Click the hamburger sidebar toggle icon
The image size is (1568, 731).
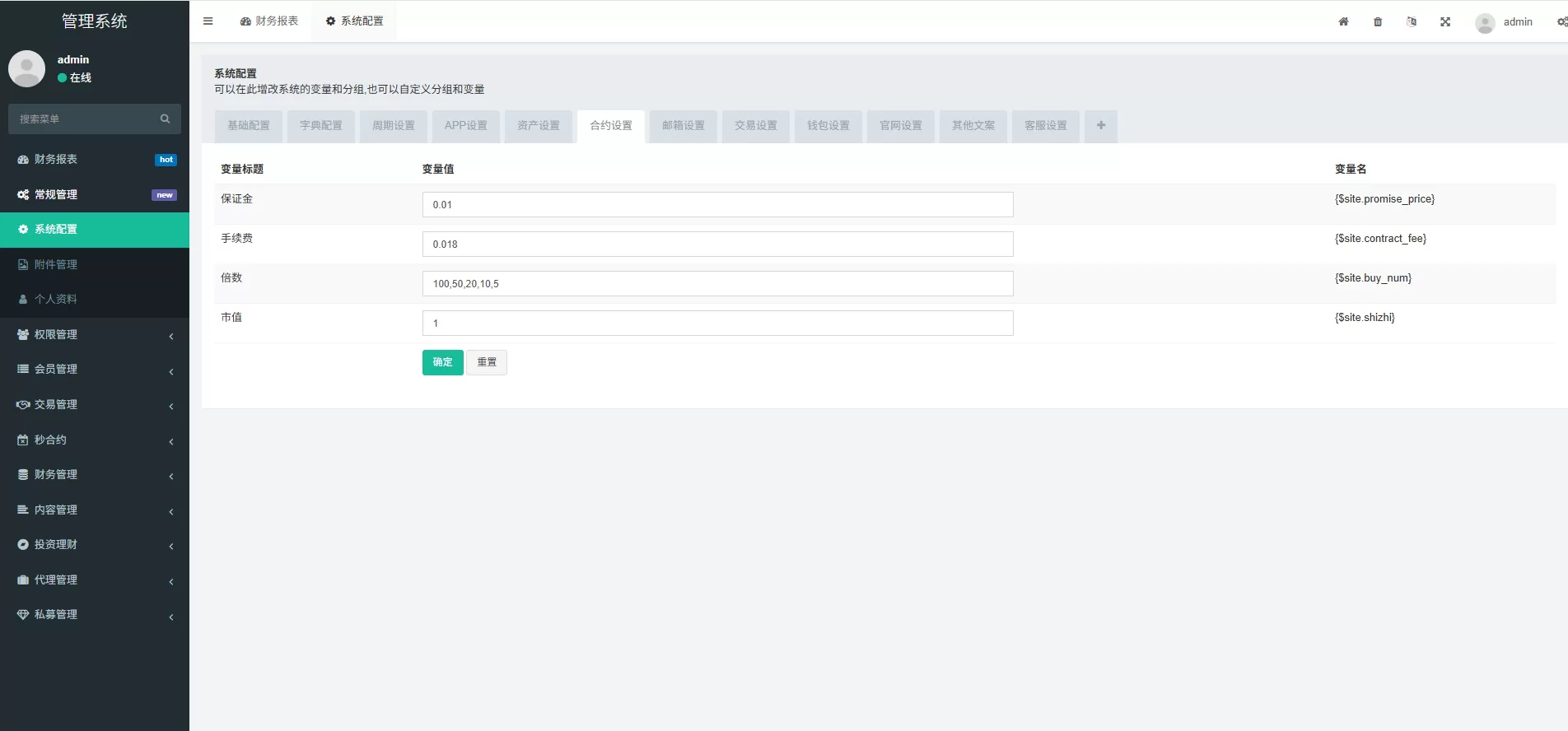(208, 21)
